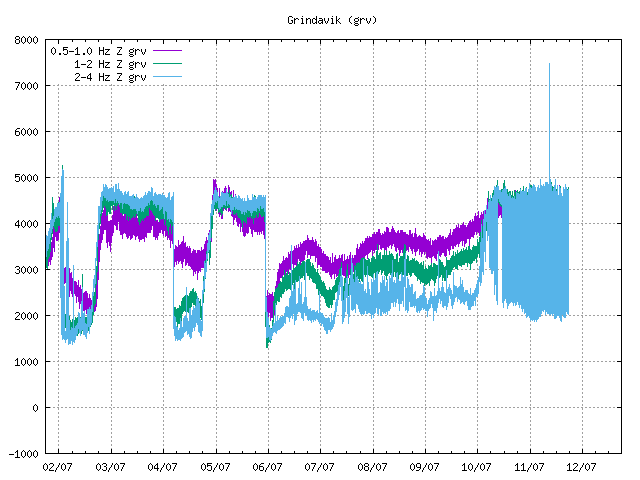Click y-axis label 4000
Viewport: 640px width, 480px height.
(26, 224)
